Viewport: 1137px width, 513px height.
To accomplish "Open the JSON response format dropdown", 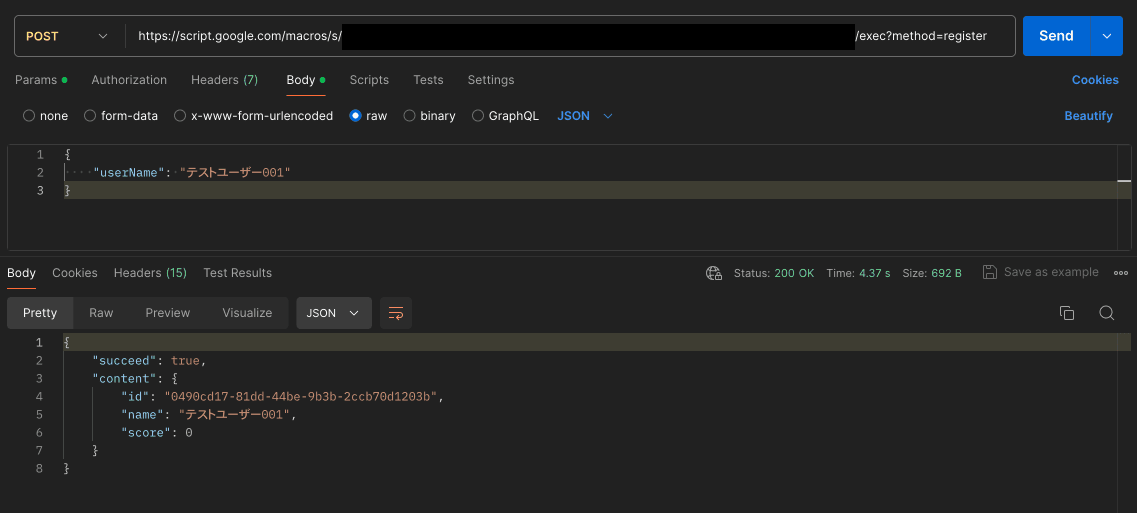I will (333, 313).
